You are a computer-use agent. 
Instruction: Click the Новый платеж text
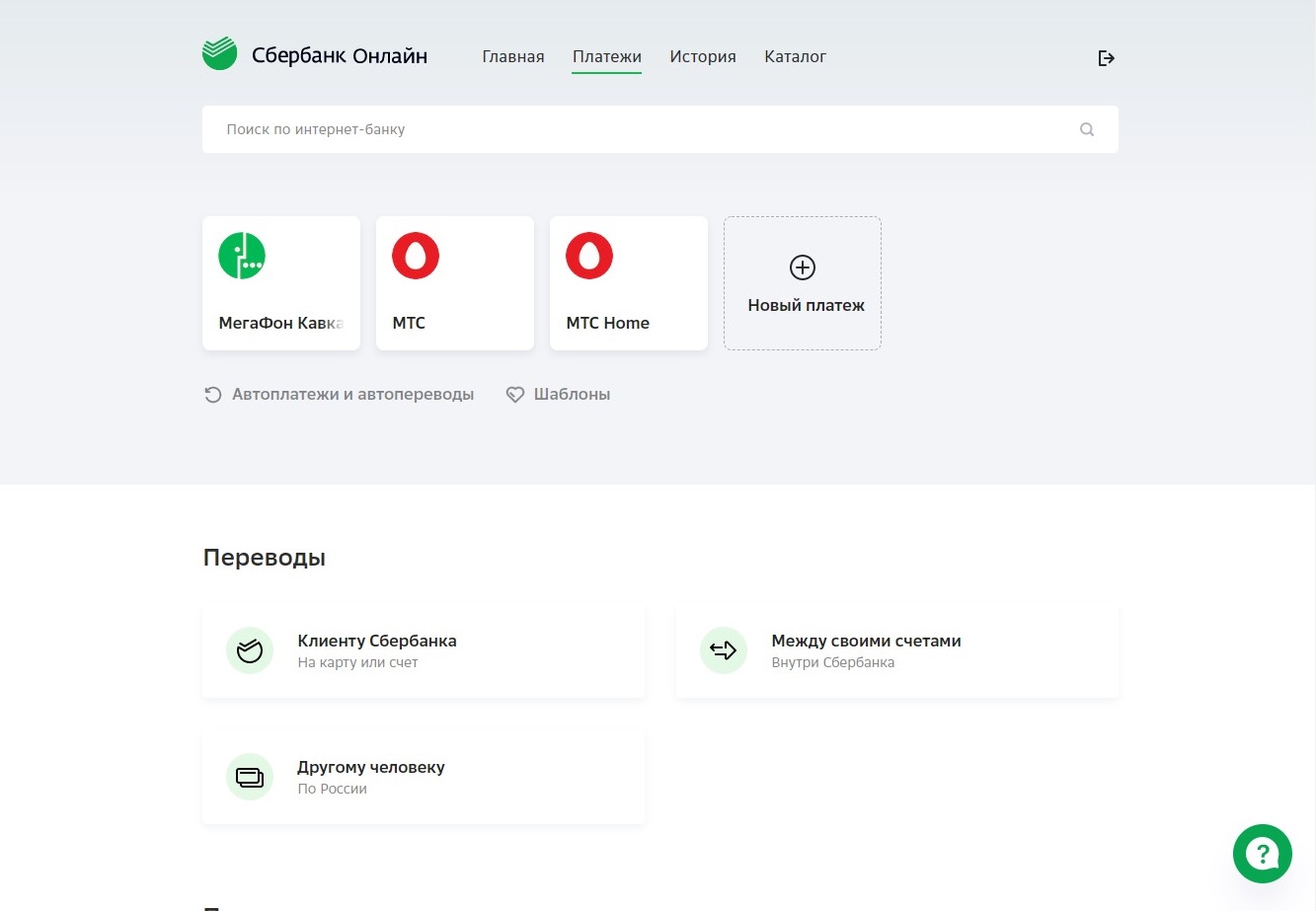(x=807, y=306)
